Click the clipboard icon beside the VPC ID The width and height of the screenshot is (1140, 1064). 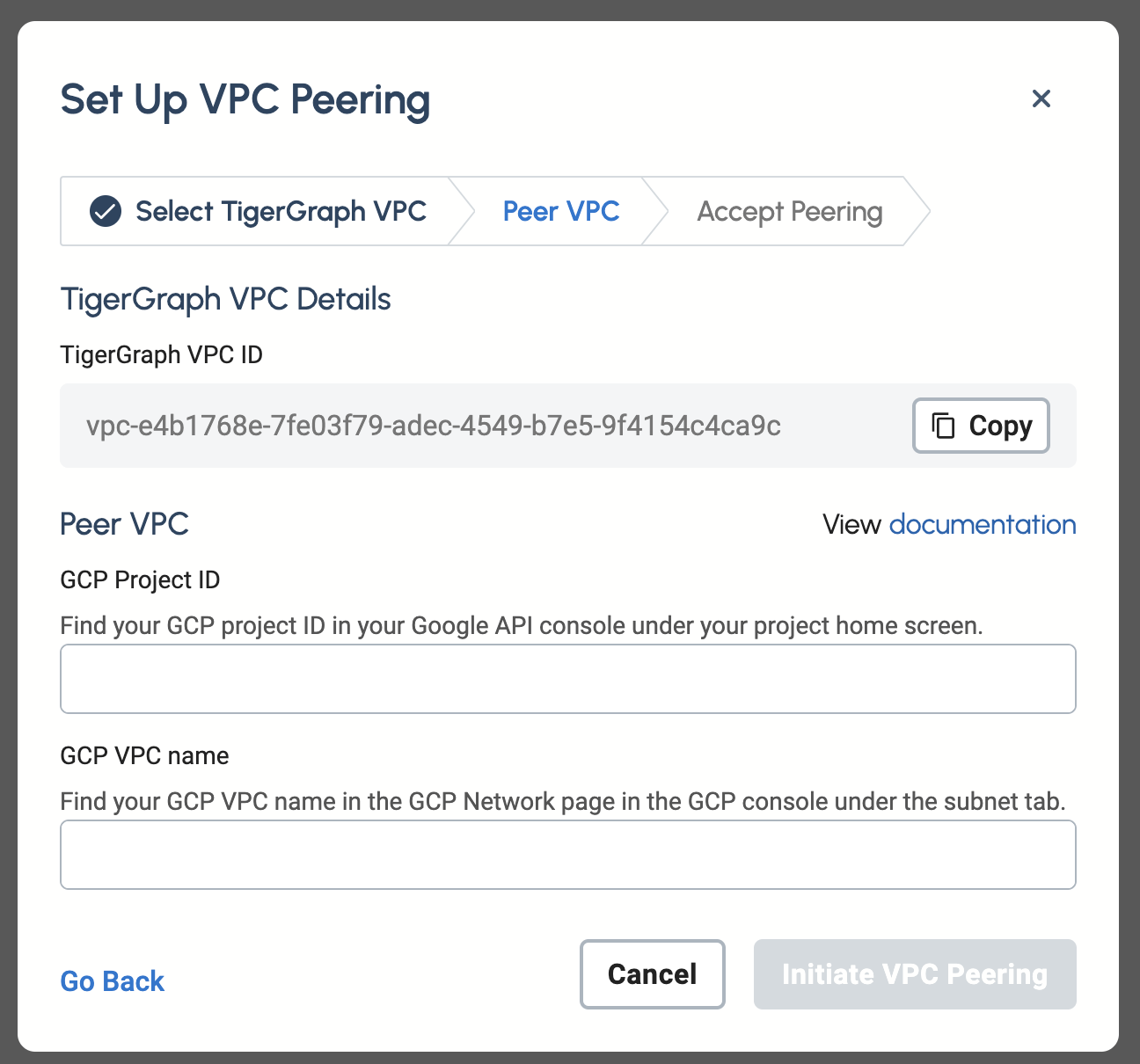(943, 426)
